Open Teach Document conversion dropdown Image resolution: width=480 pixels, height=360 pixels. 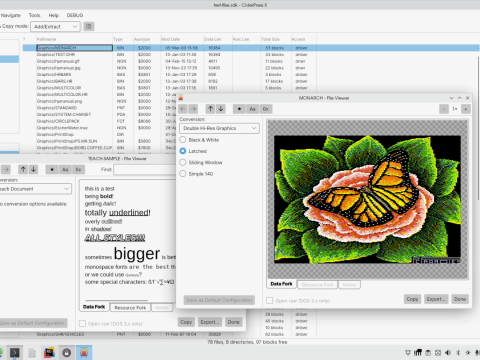(35, 189)
